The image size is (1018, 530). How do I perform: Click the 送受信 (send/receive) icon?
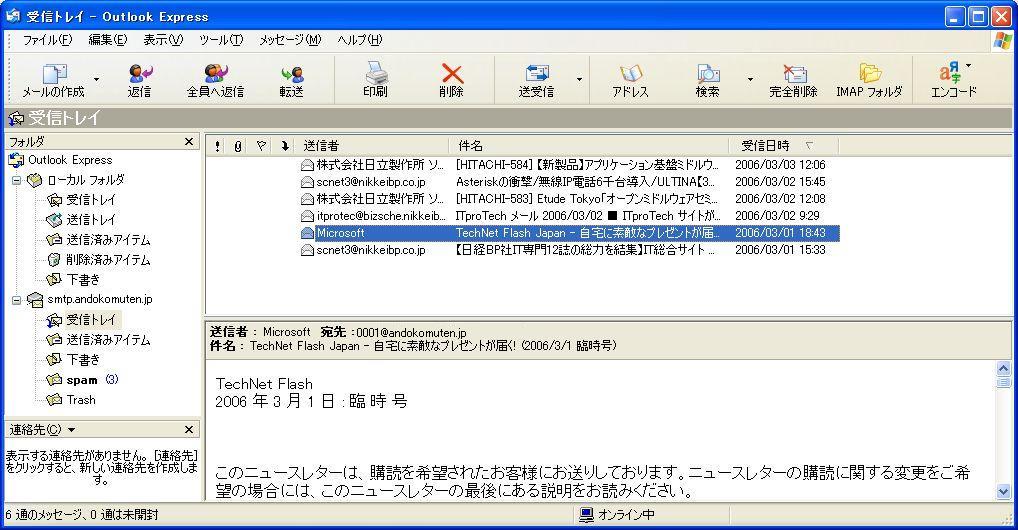click(x=536, y=73)
